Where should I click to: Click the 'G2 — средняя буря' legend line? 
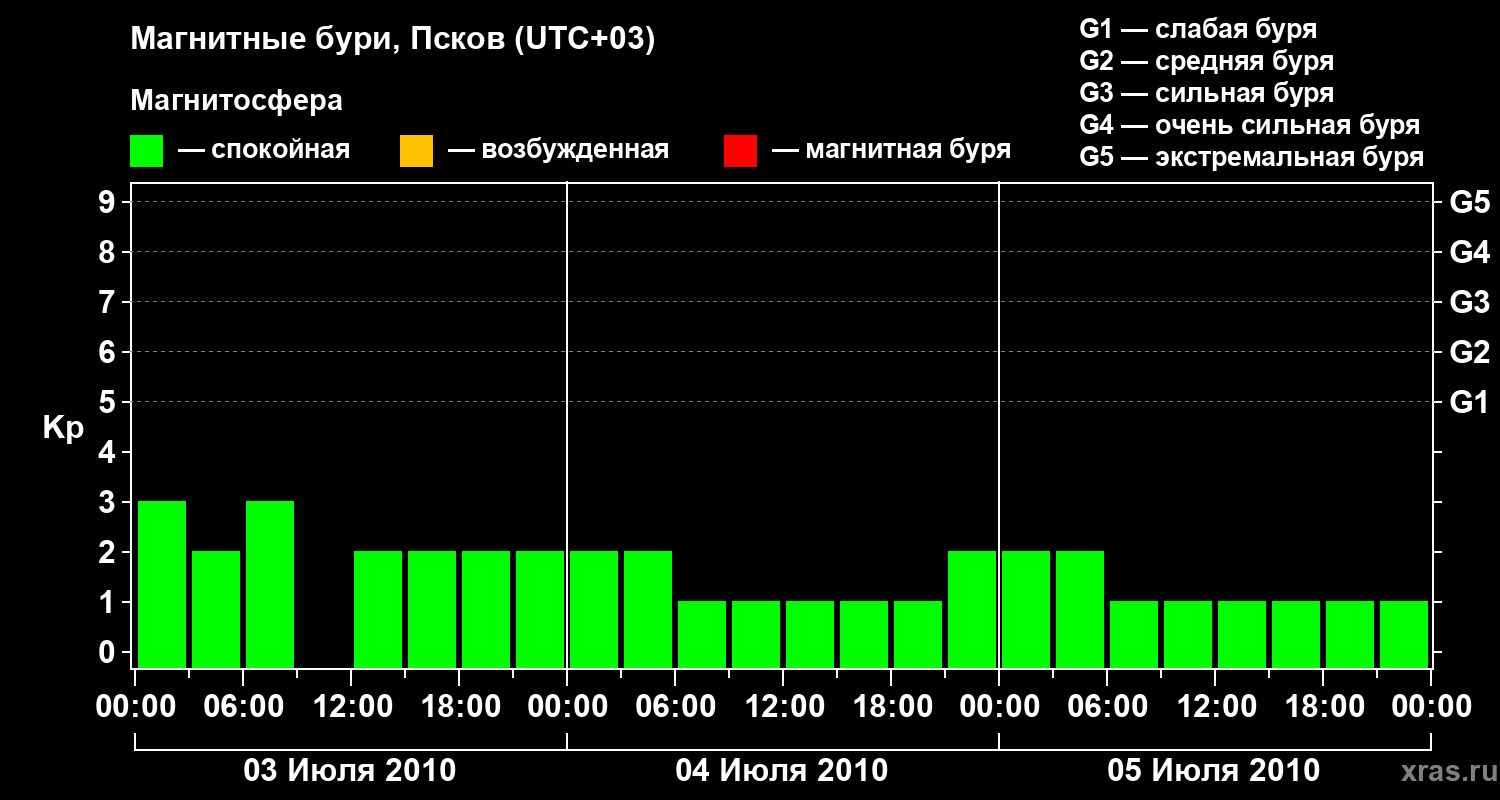coord(1207,61)
